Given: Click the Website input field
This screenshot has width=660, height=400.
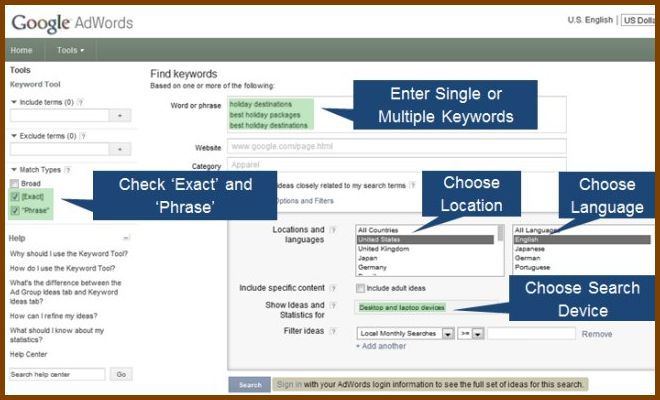Looking at the screenshot, I should coord(397,146).
